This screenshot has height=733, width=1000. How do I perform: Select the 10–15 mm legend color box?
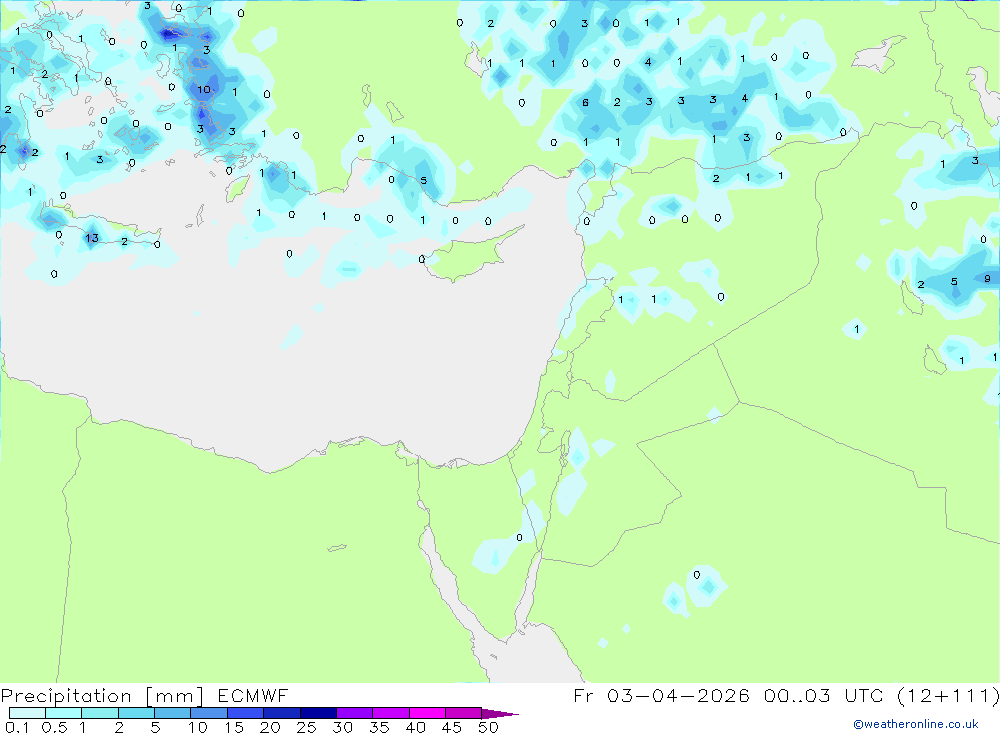(209, 713)
